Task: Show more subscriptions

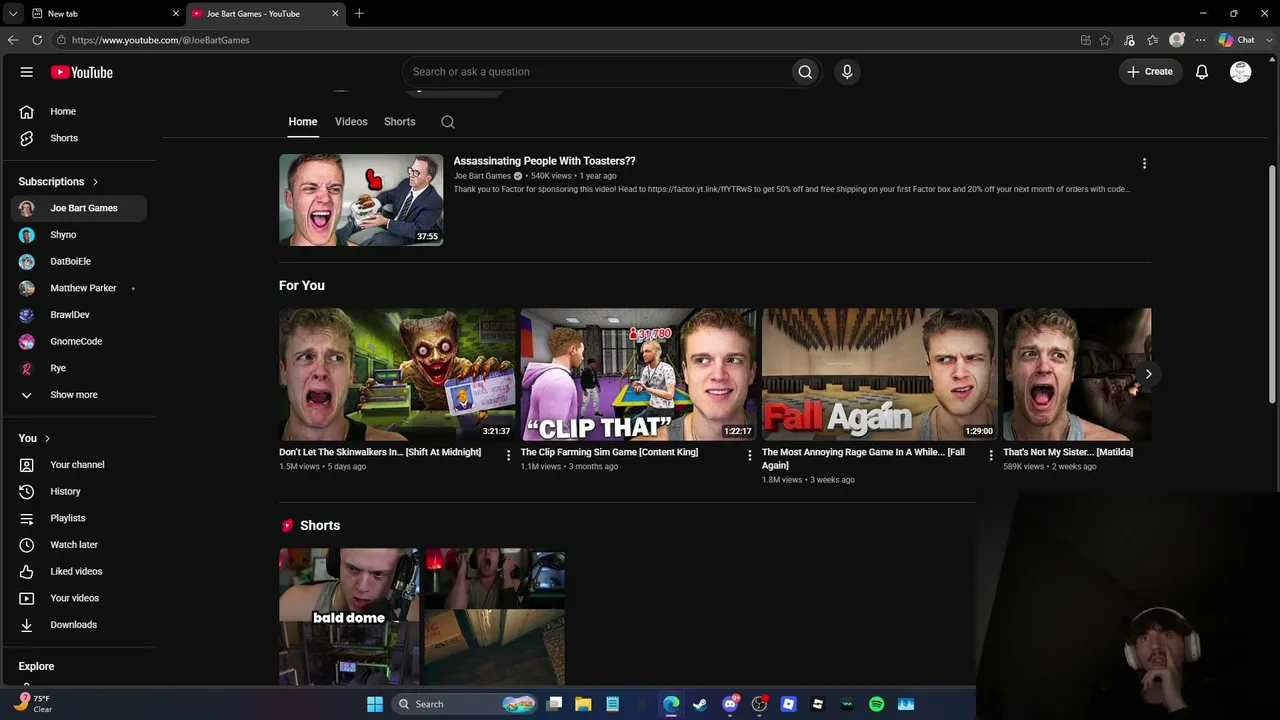Action: [x=78, y=395]
